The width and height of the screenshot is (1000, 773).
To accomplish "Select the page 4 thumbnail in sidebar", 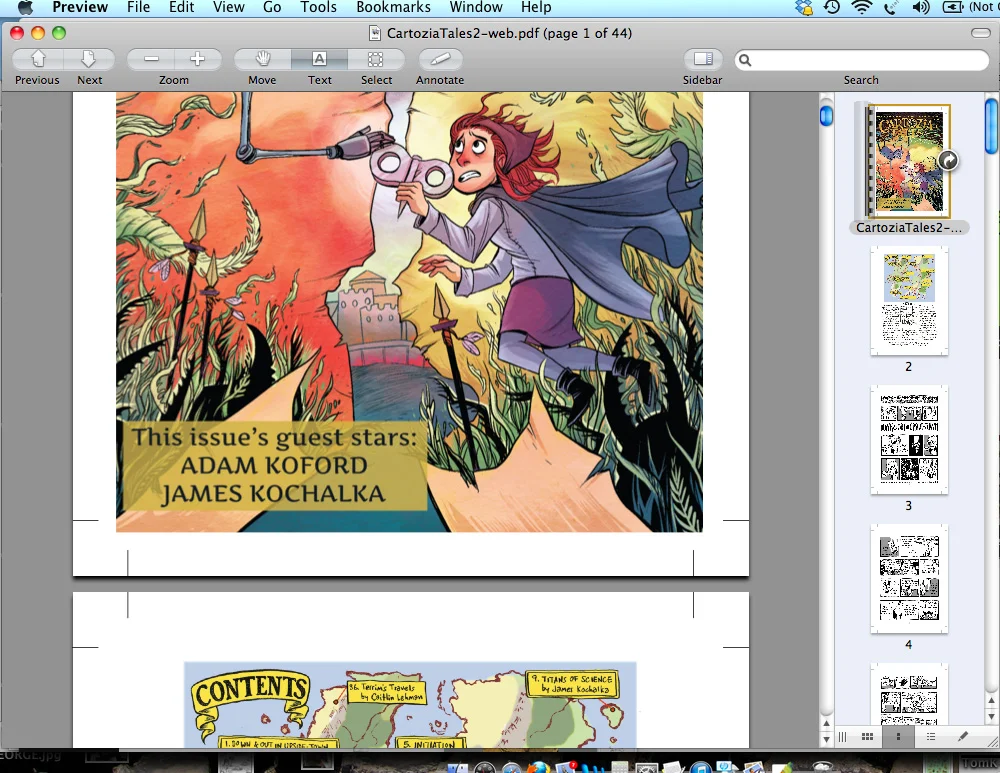I will pyautogui.click(x=909, y=578).
